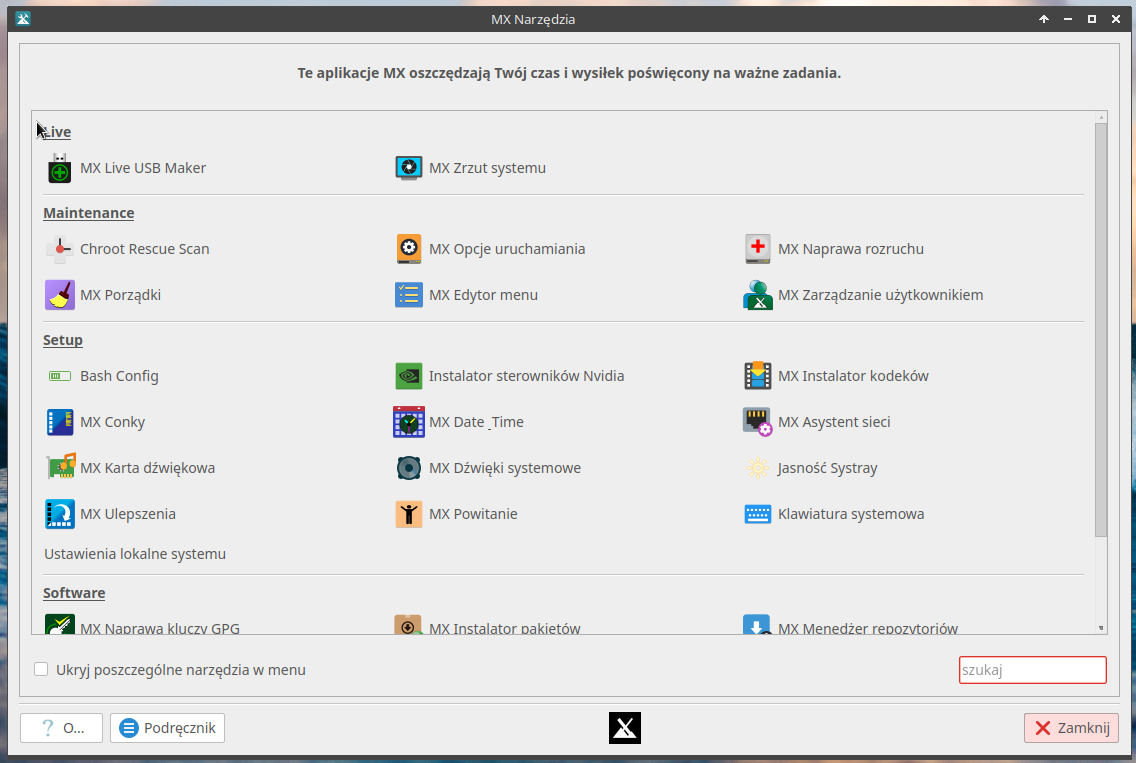Open MX Powitanie welcome icon

(x=409, y=514)
